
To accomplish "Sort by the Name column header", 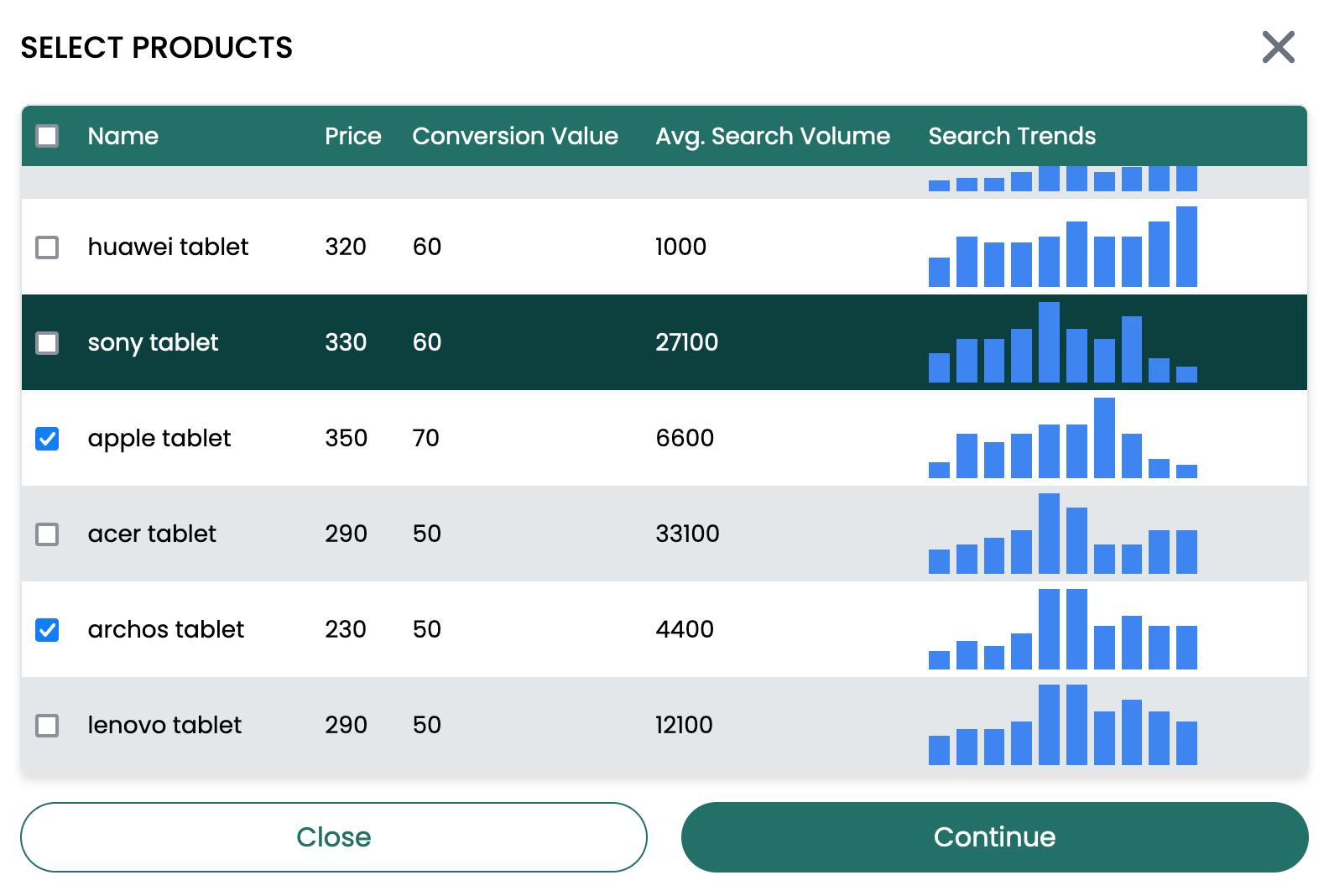I will click(x=123, y=136).
